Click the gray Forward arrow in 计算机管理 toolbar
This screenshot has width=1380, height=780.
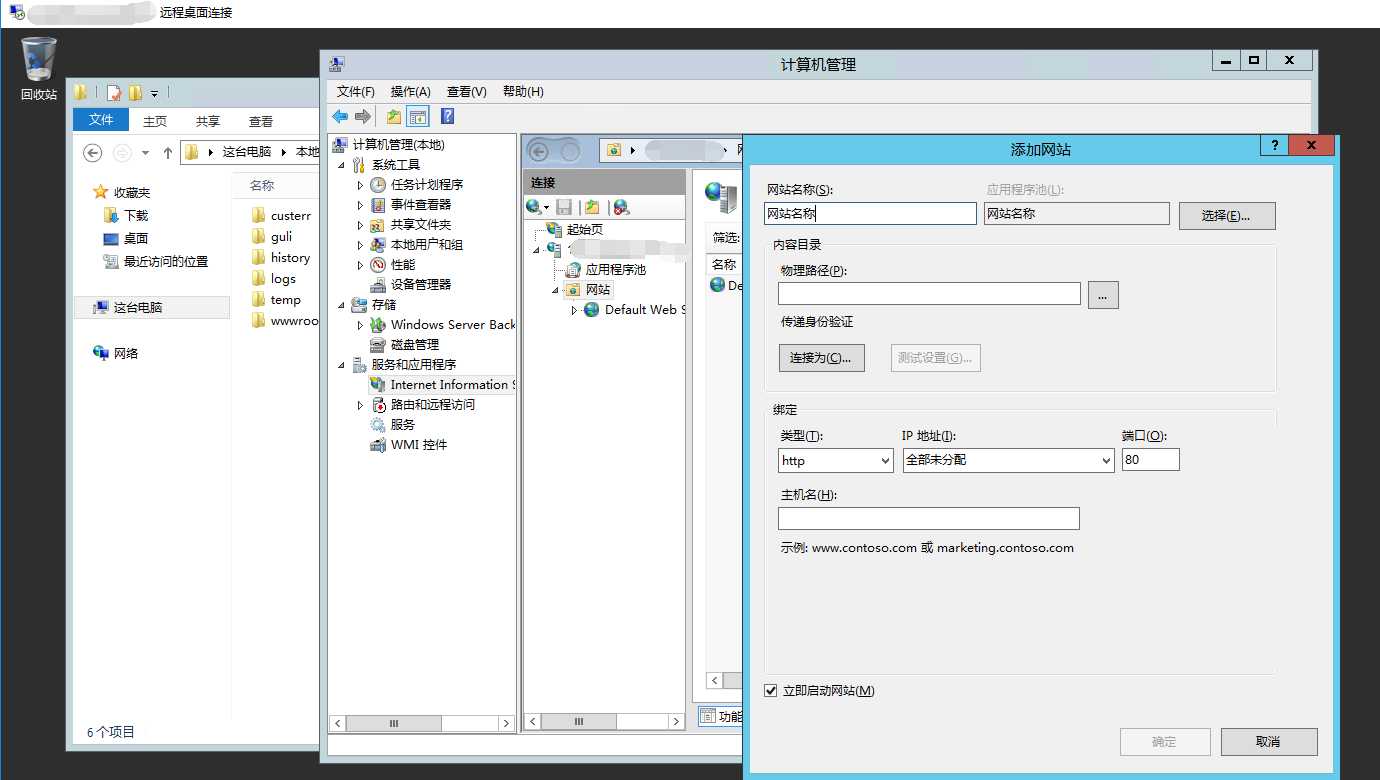[363, 116]
